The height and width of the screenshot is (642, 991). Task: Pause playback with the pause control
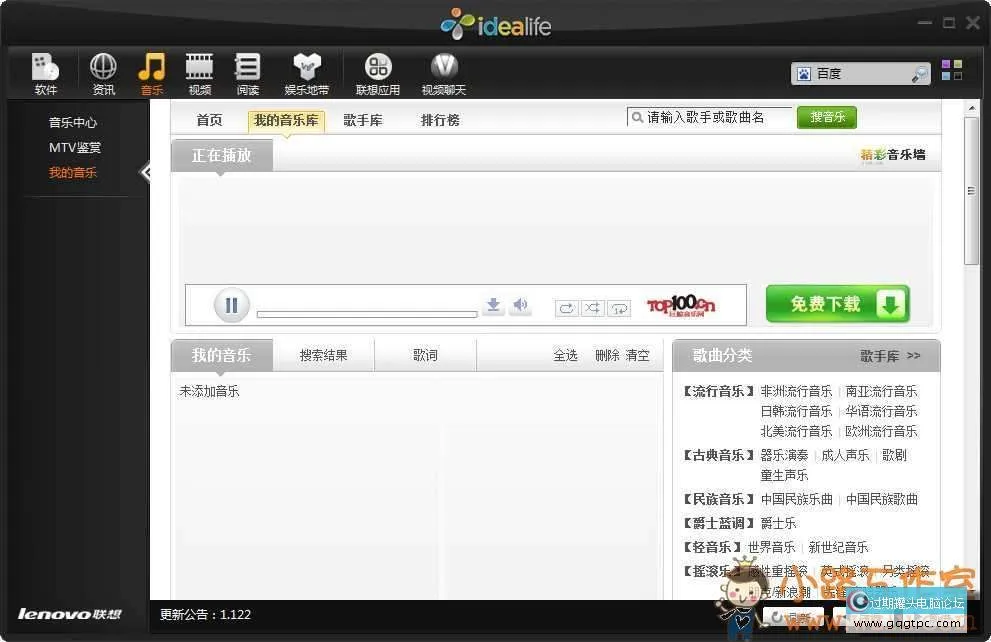(231, 305)
